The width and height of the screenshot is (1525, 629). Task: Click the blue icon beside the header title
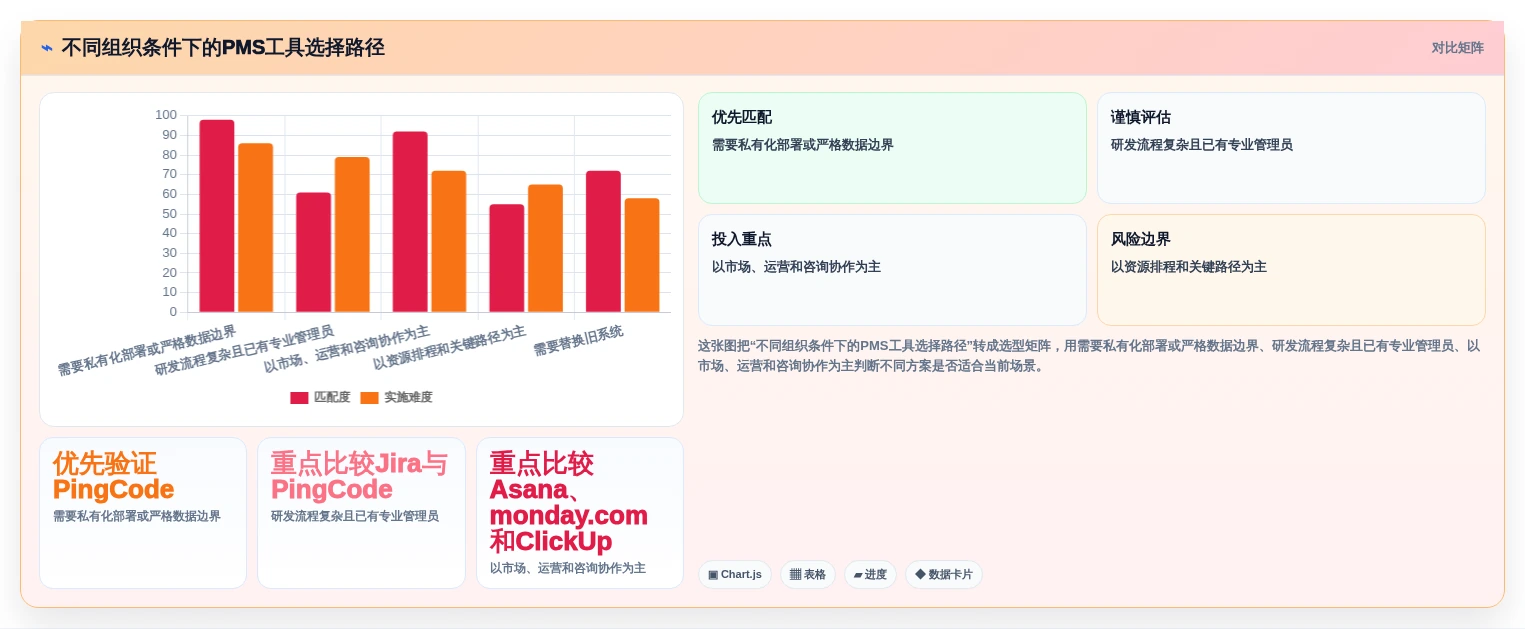tap(47, 48)
